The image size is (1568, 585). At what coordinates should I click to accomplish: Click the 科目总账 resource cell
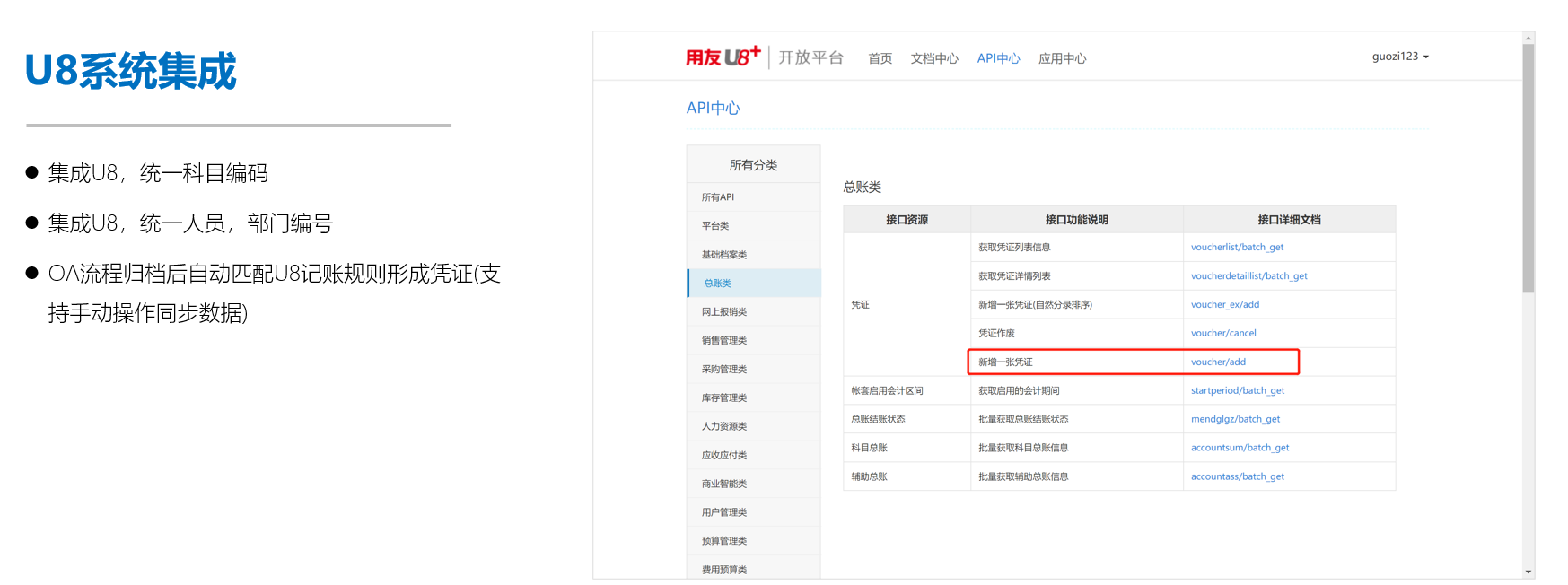(x=907, y=448)
